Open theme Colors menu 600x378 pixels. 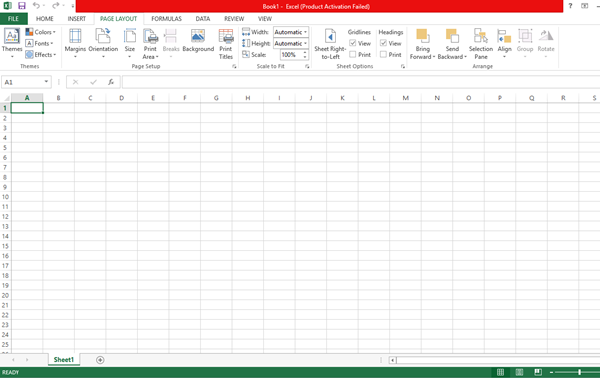point(41,32)
